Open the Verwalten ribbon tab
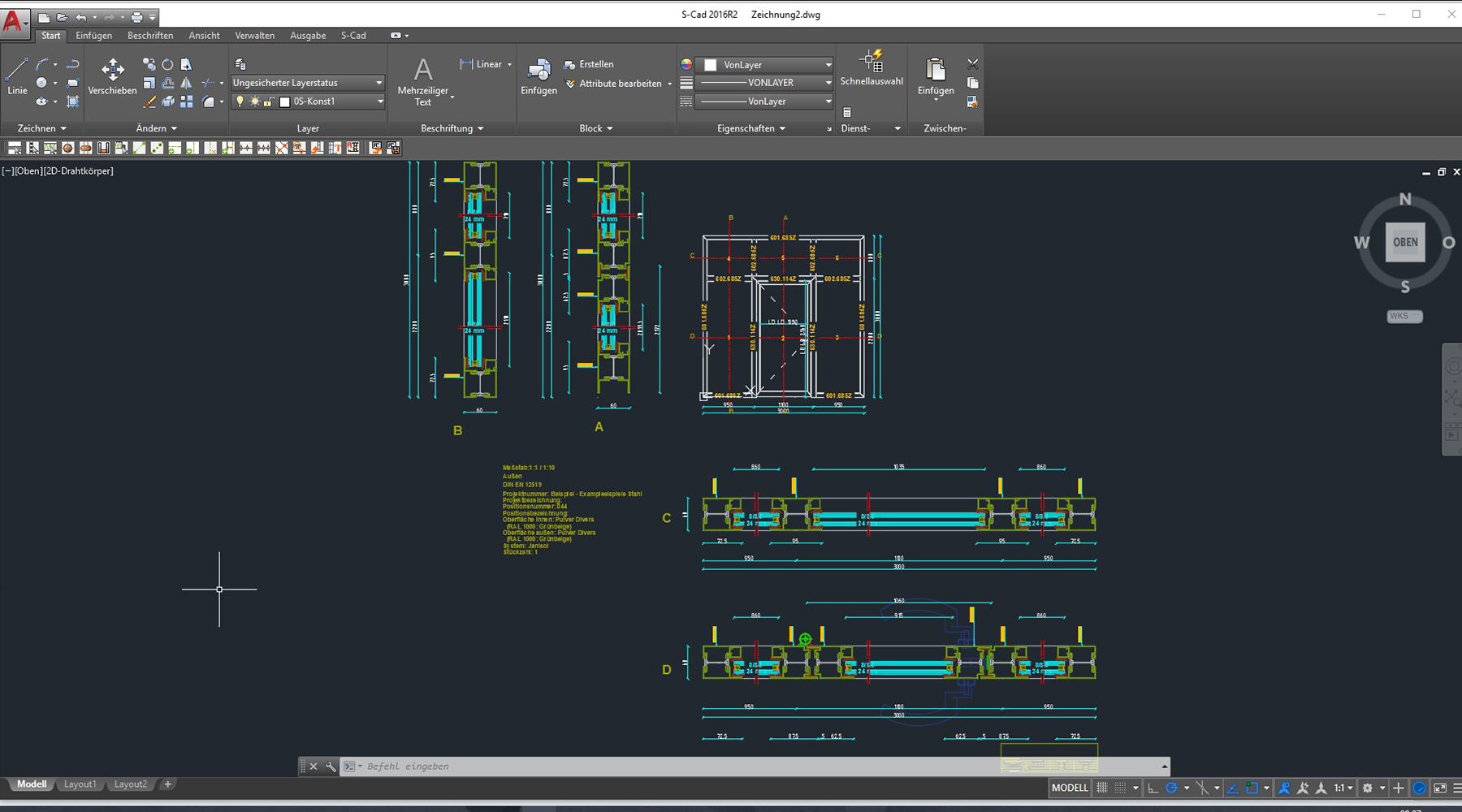Screen dimensions: 1462x812 pos(255,36)
